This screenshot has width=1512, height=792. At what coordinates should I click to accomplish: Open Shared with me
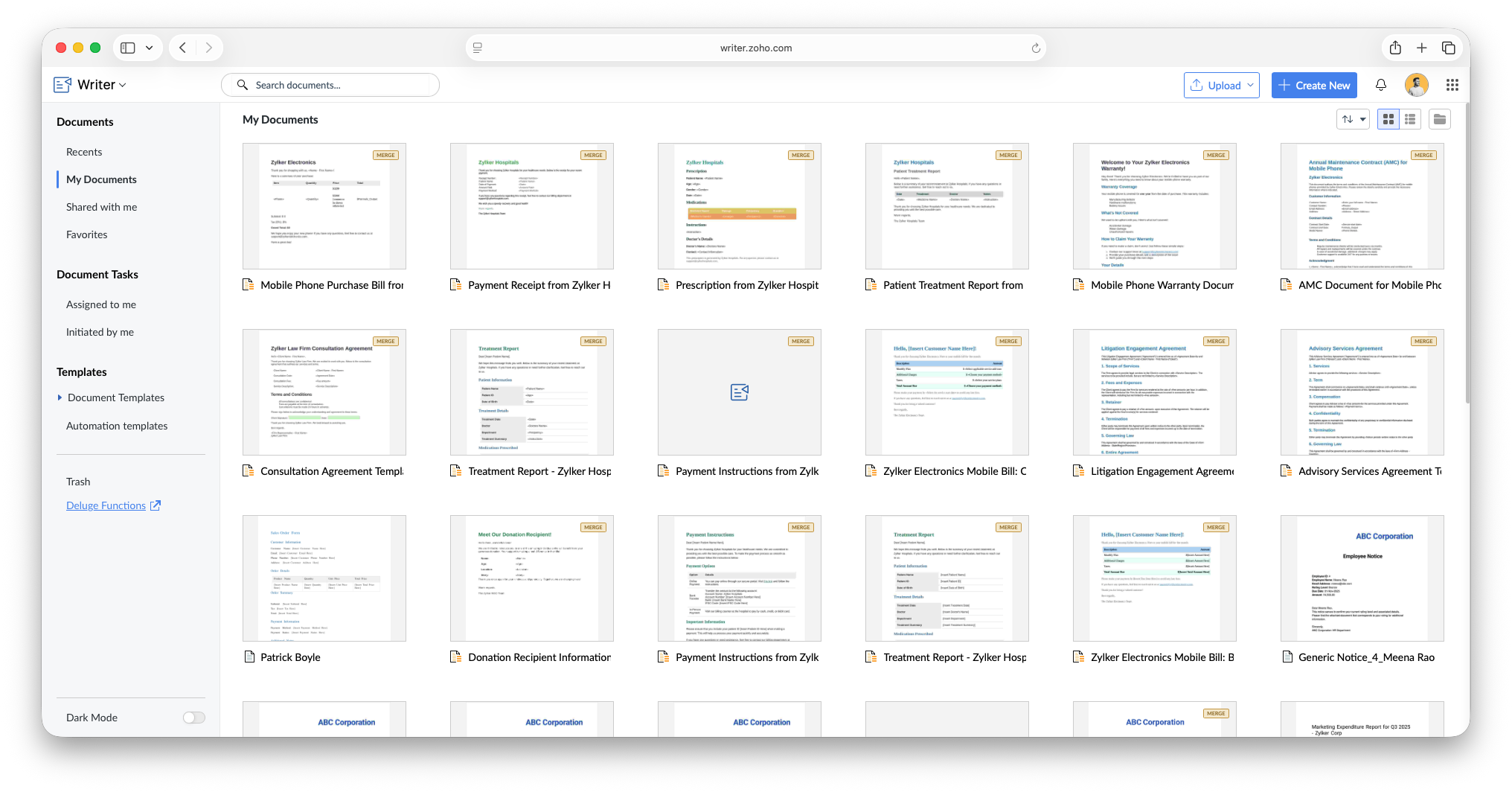pyautogui.click(x=101, y=207)
